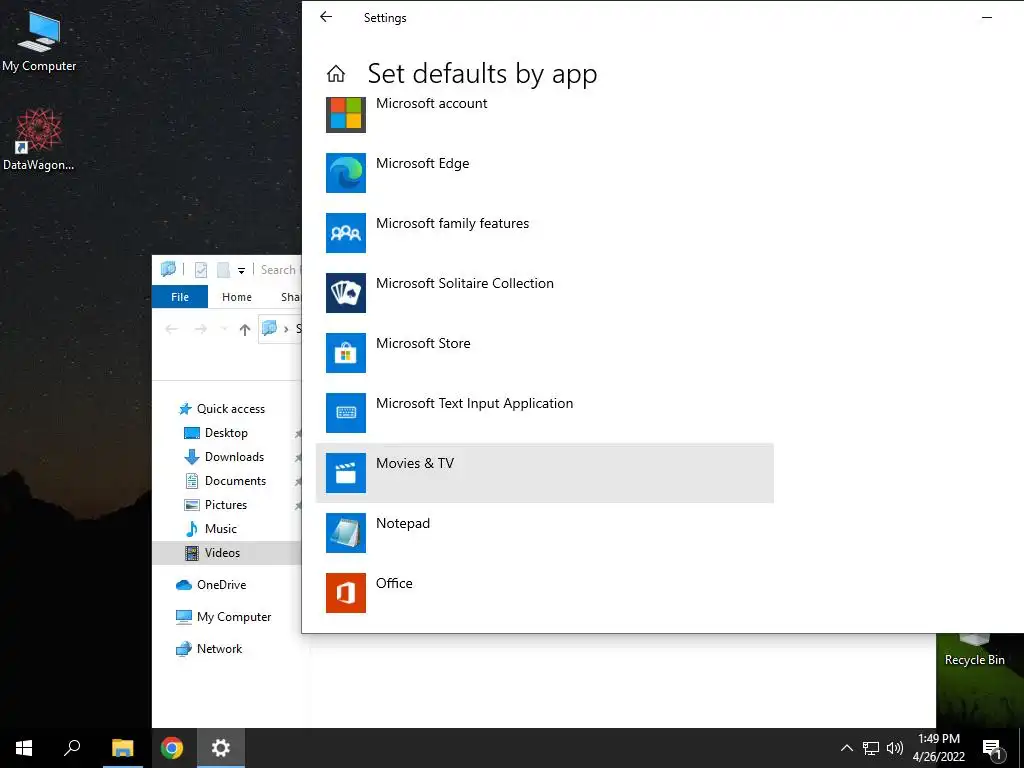Select Desktop in Explorer sidebar
Screen dimensions: 1024x768
coord(216,433)
